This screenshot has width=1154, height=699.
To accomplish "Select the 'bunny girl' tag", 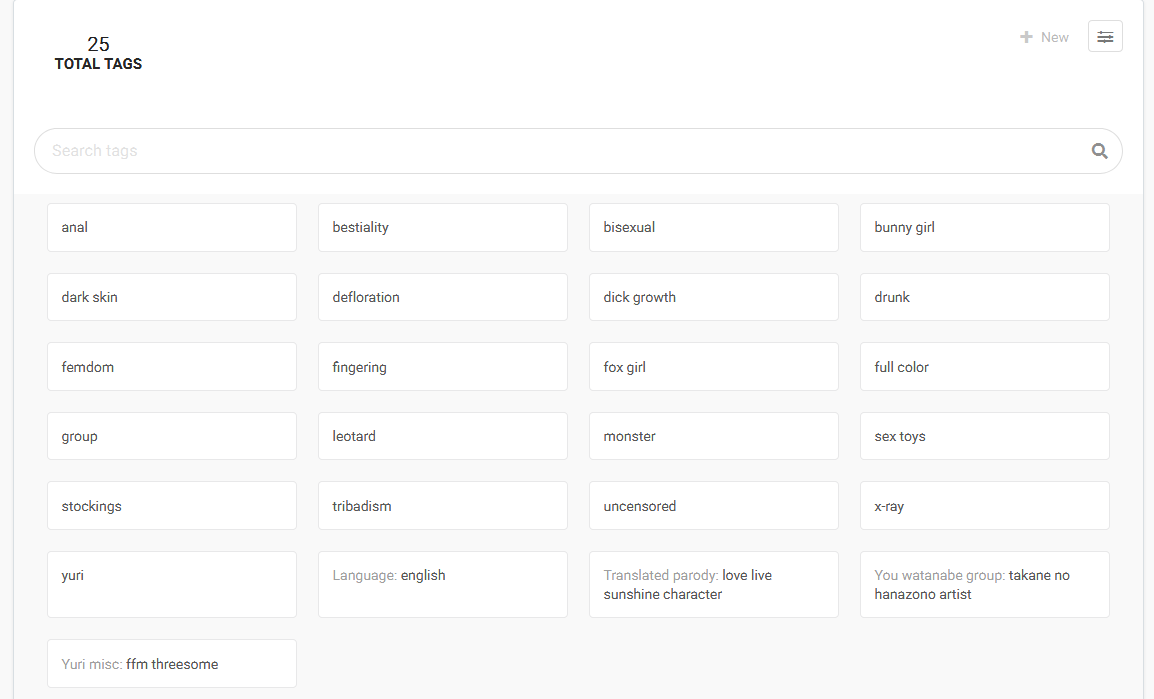I will [984, 227].
